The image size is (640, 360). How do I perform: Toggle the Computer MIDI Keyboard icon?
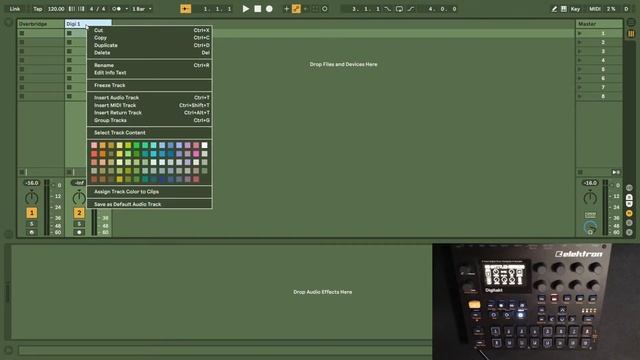[x=564, y=9]
